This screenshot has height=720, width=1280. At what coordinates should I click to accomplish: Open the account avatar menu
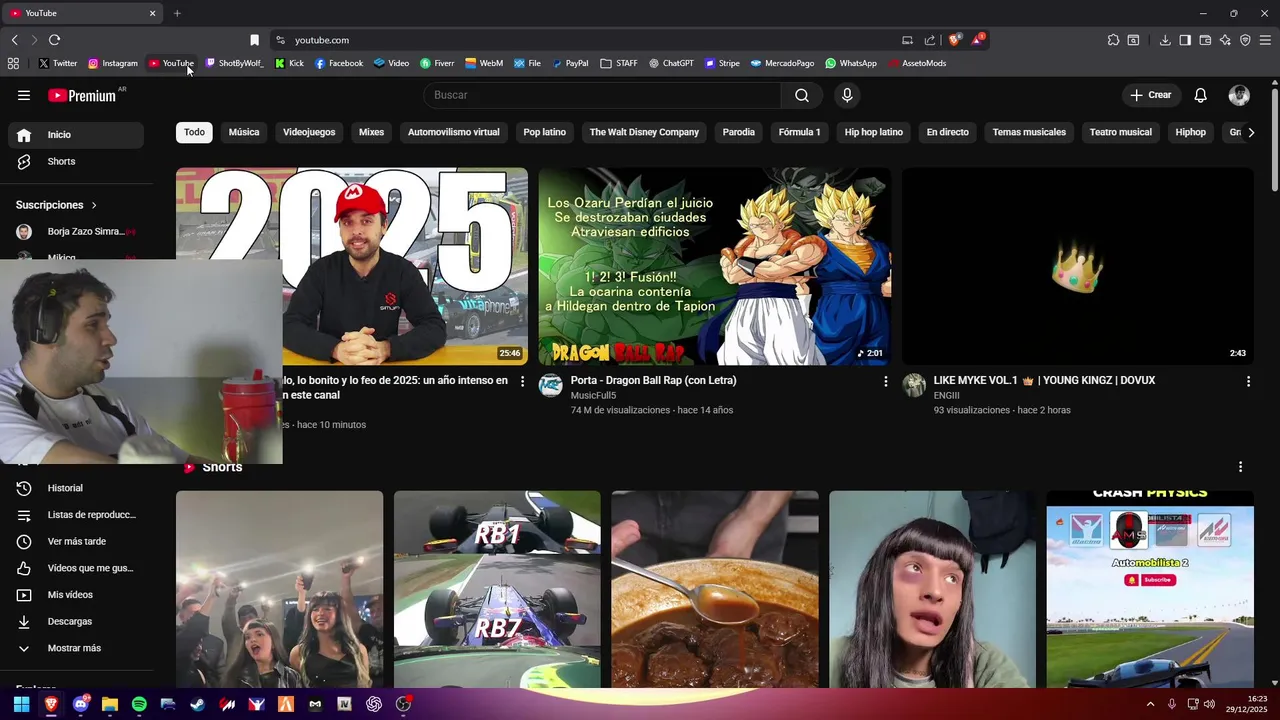point(1239,95)
